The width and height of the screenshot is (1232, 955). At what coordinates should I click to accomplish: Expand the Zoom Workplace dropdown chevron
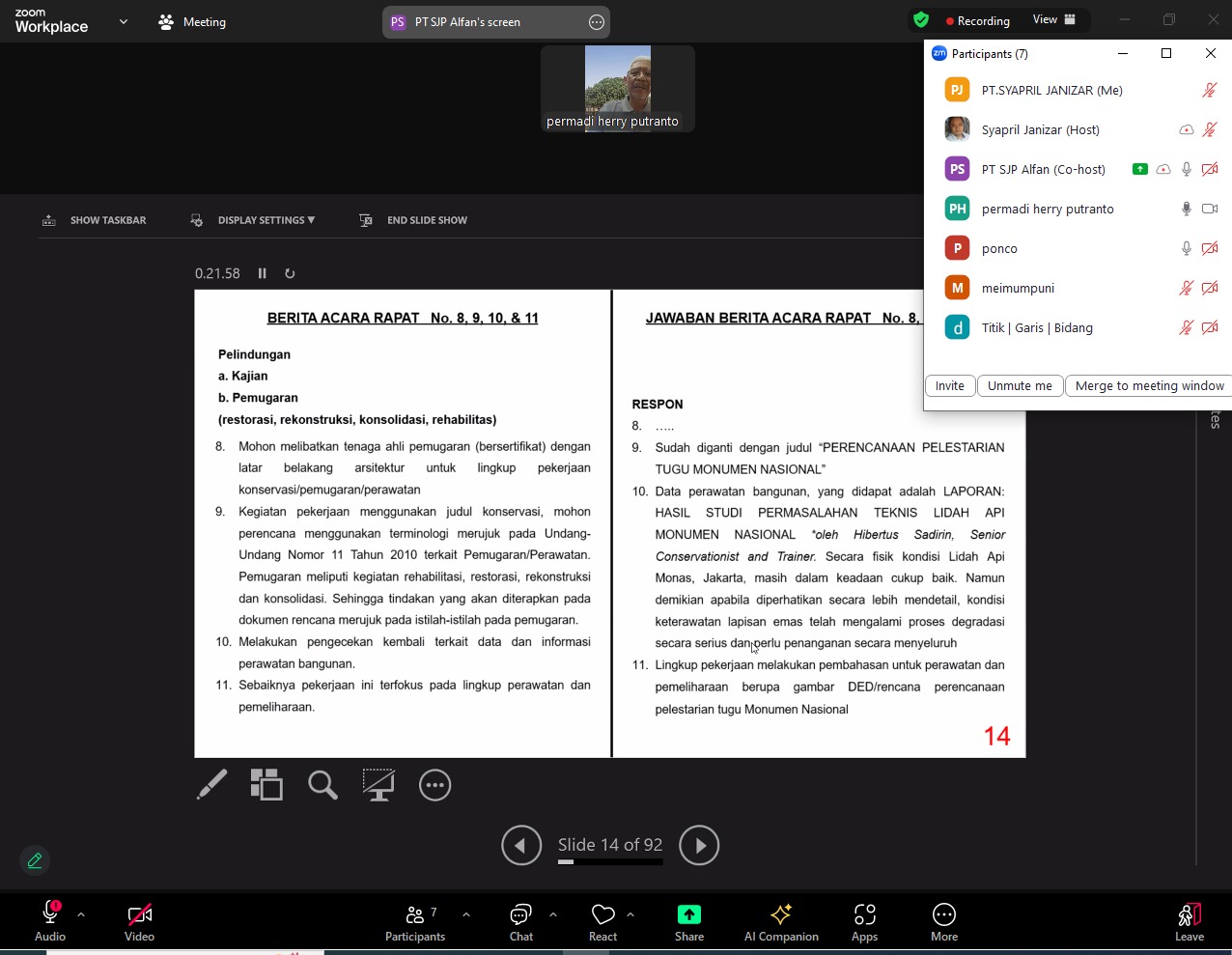point(124,21)
